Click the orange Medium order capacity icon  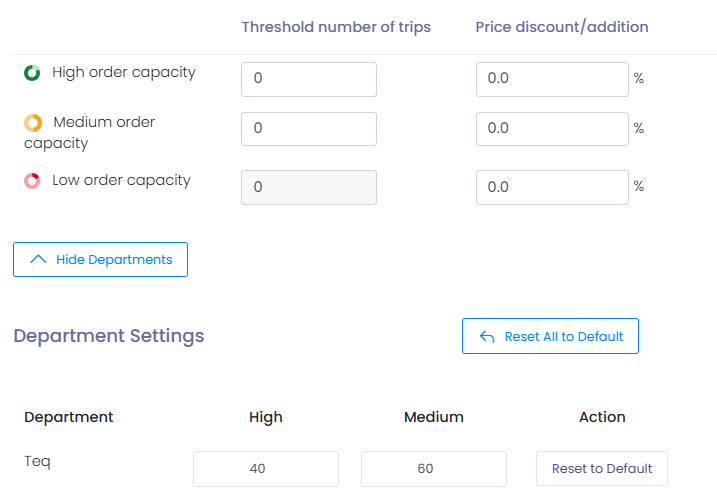[33, 123]
